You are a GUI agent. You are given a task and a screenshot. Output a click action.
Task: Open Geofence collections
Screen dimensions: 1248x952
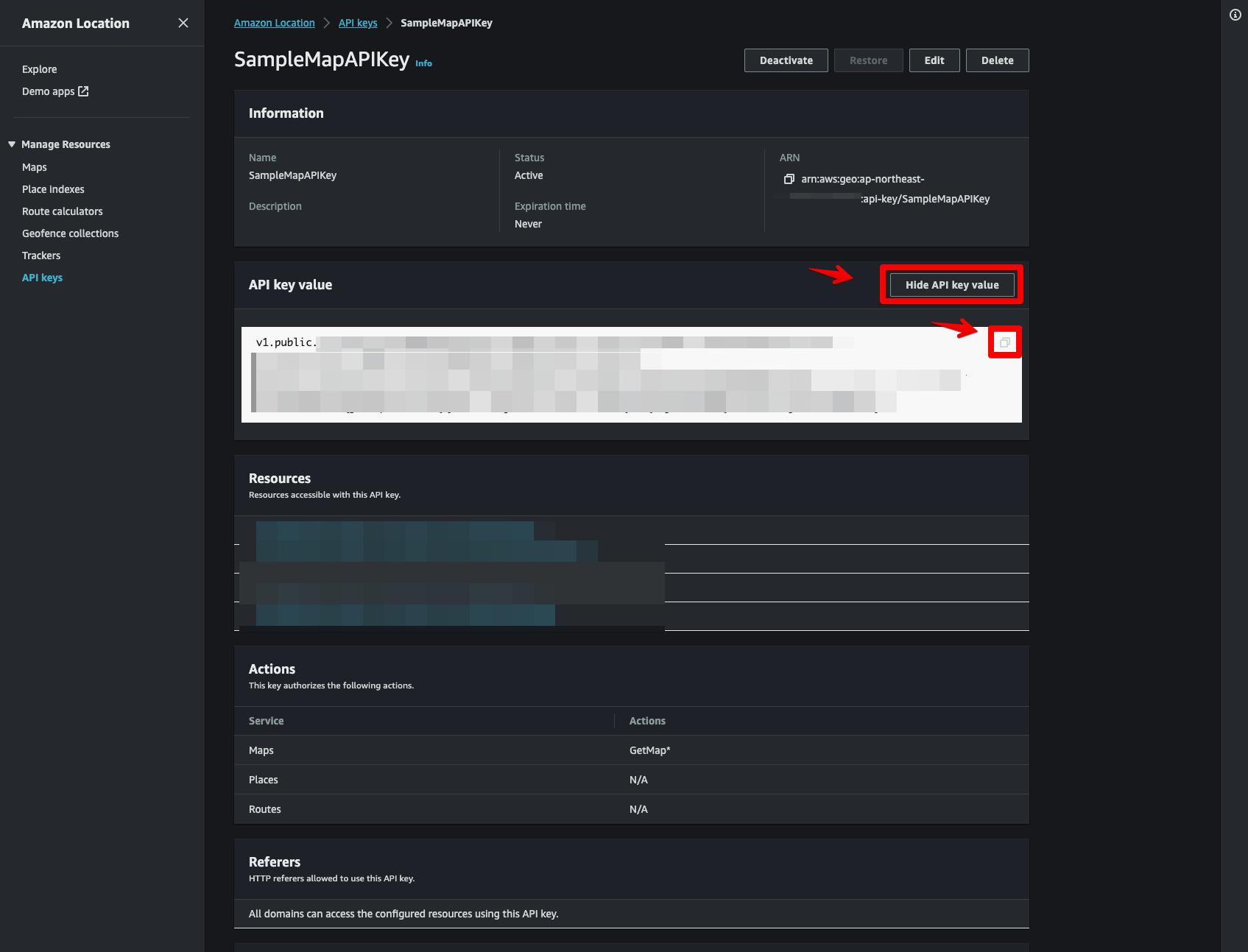pyautogui.click(x=70, y=233)
